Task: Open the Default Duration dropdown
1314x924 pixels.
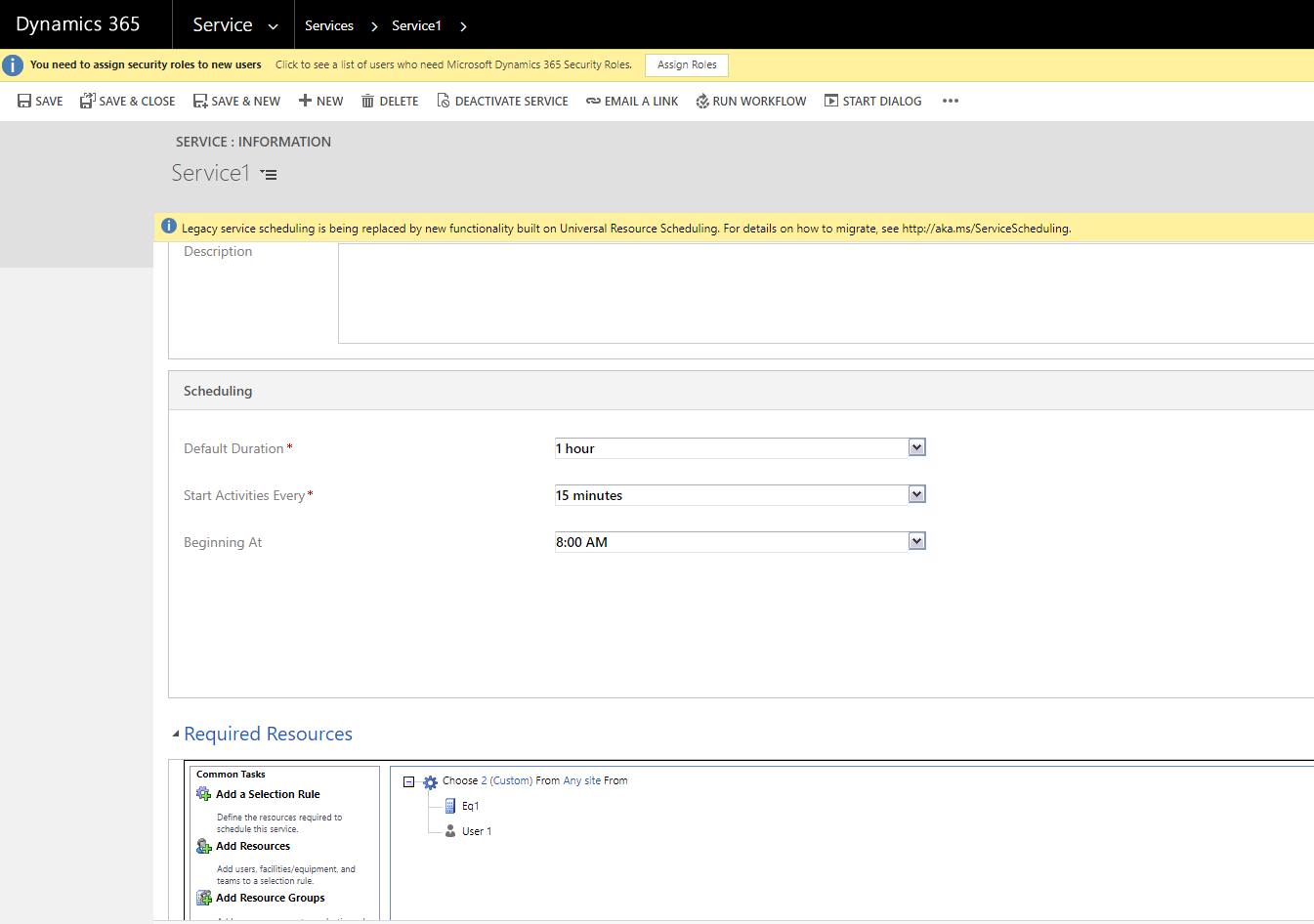Action: click(916, 447)
